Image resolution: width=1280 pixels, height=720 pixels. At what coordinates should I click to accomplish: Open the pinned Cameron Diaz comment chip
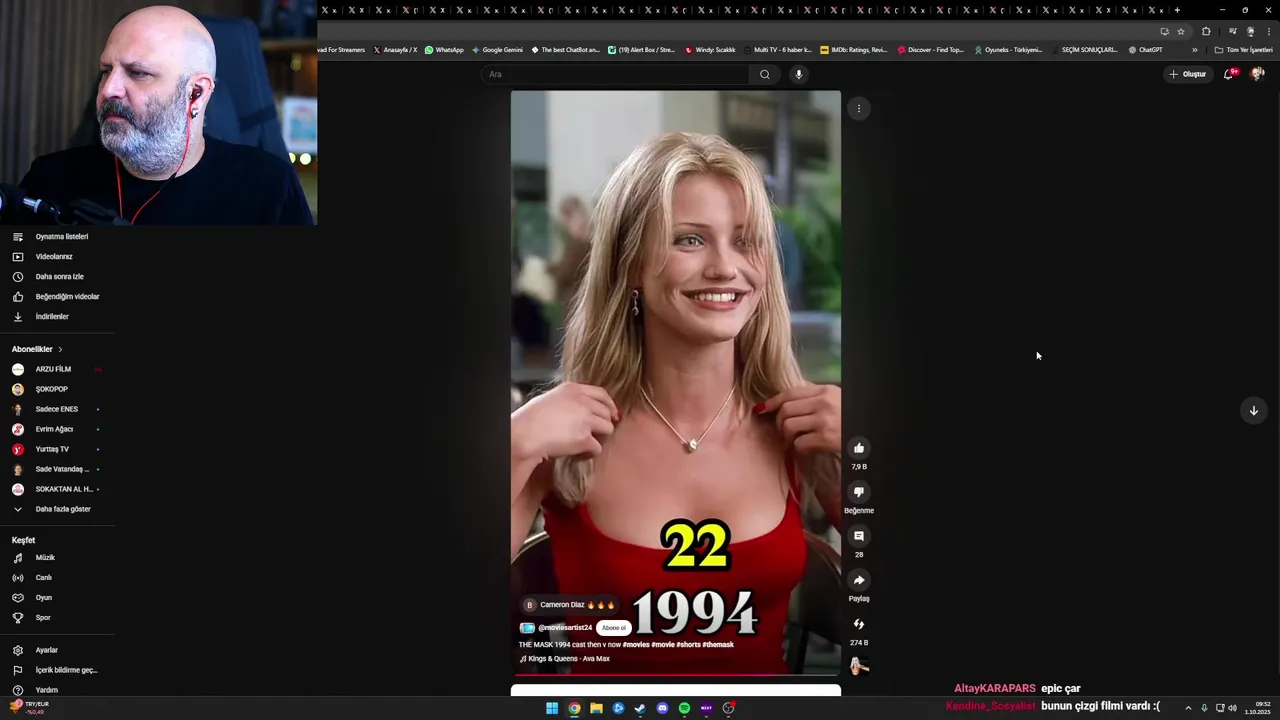pyautogui.click(x=568, y=605)
